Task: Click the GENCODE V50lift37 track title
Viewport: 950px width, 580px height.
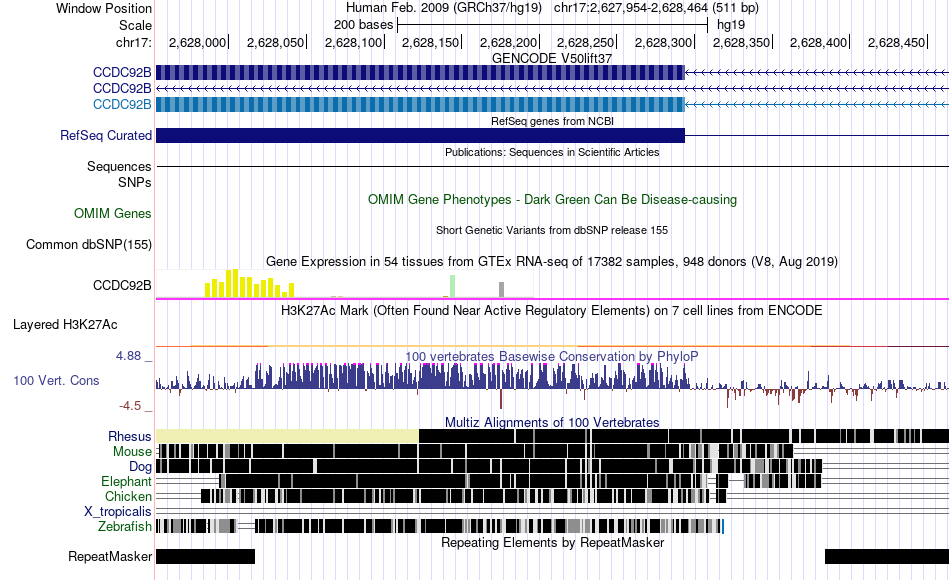Action: pyautogui.click(x=552, y=58)
